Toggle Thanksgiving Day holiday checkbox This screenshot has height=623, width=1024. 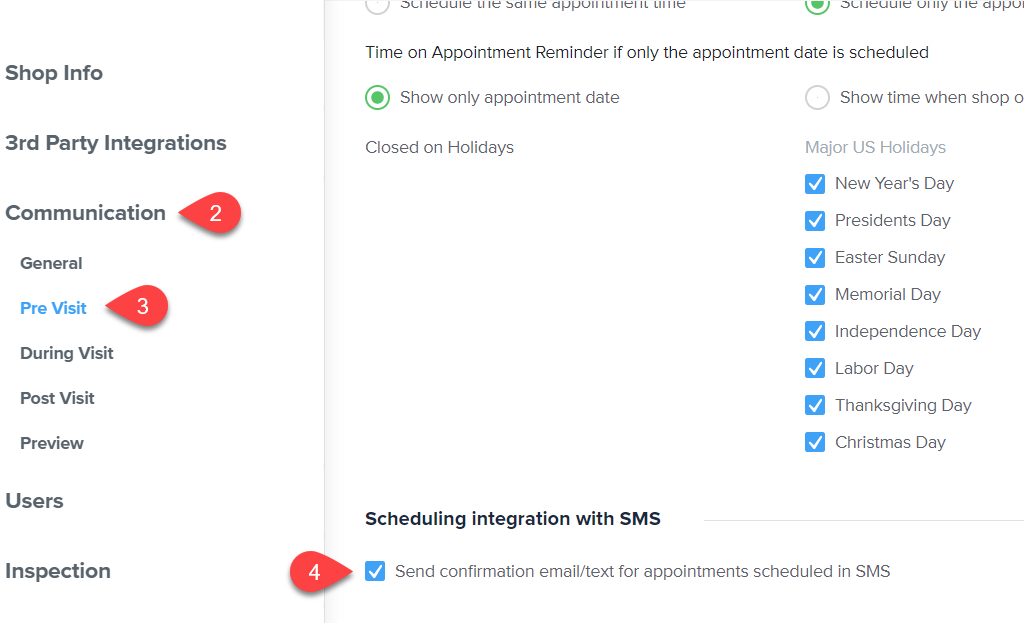pyautogui.click(x=815, y=406)
